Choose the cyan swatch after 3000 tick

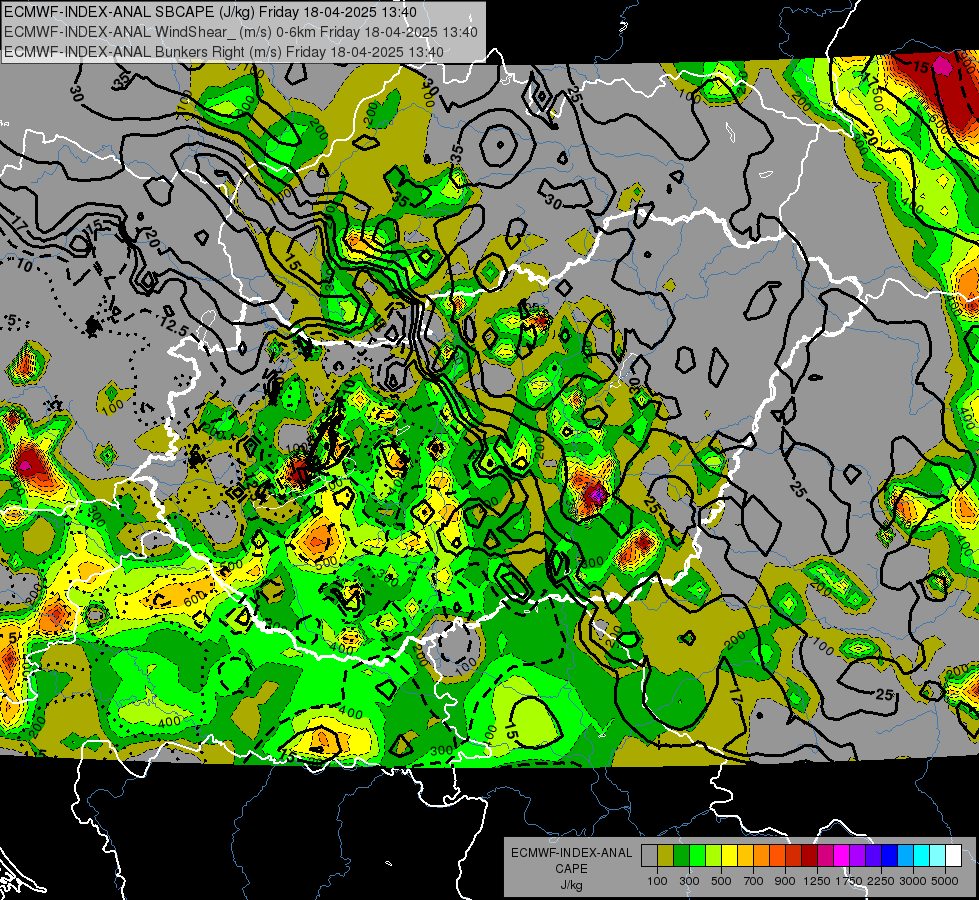(x=921, y=856)
